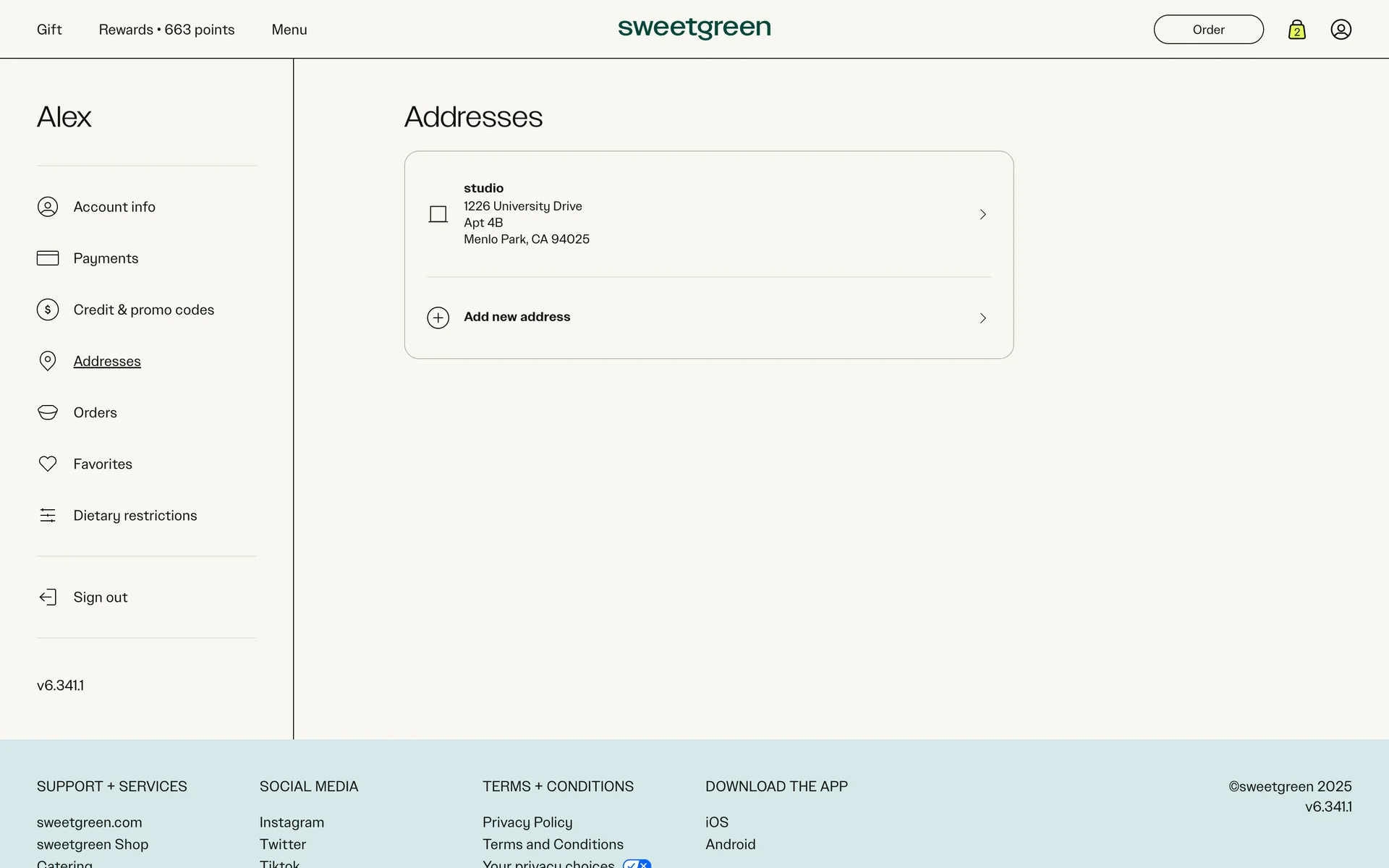The height and width of the screenshot is (868, 1389).
Task: Open the Gift navigation item
Action: (49, 30)
